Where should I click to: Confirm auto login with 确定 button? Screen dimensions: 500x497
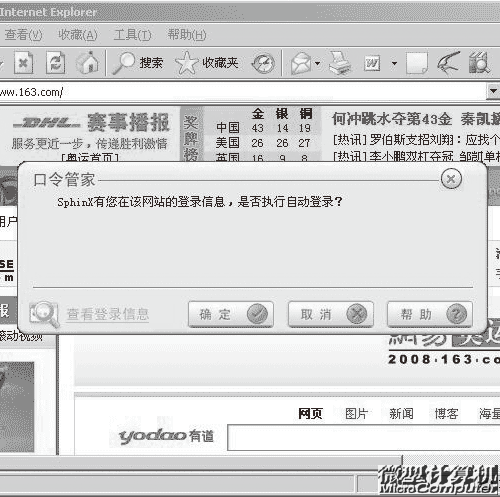pyautogui.click(x=231, y=314)
